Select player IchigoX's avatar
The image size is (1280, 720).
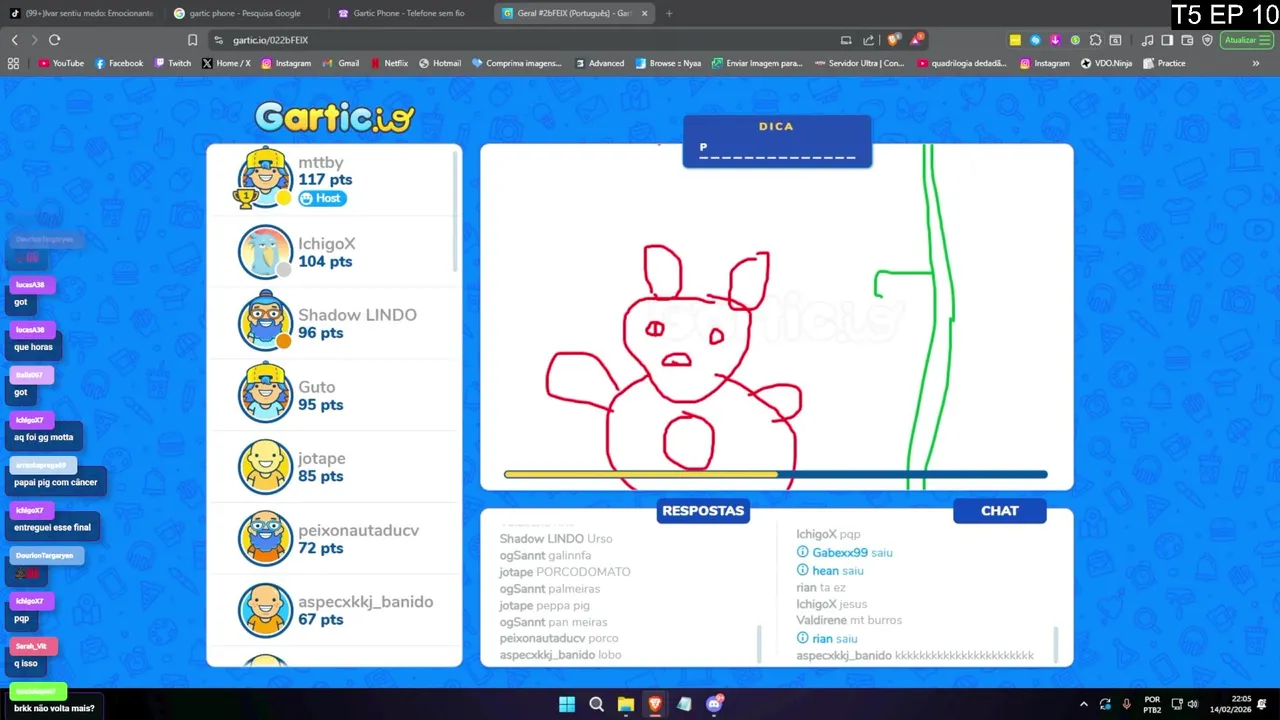click(265, 251)
